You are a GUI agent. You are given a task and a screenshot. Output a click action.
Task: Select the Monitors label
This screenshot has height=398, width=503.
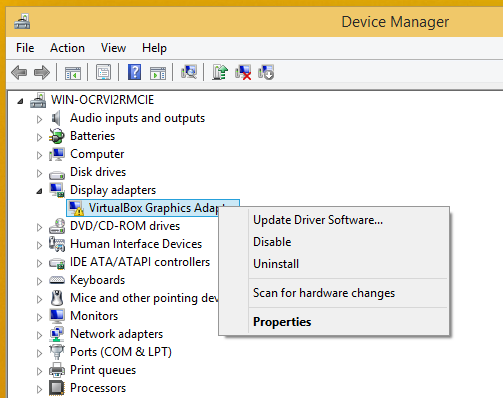[x=94, y=316]
